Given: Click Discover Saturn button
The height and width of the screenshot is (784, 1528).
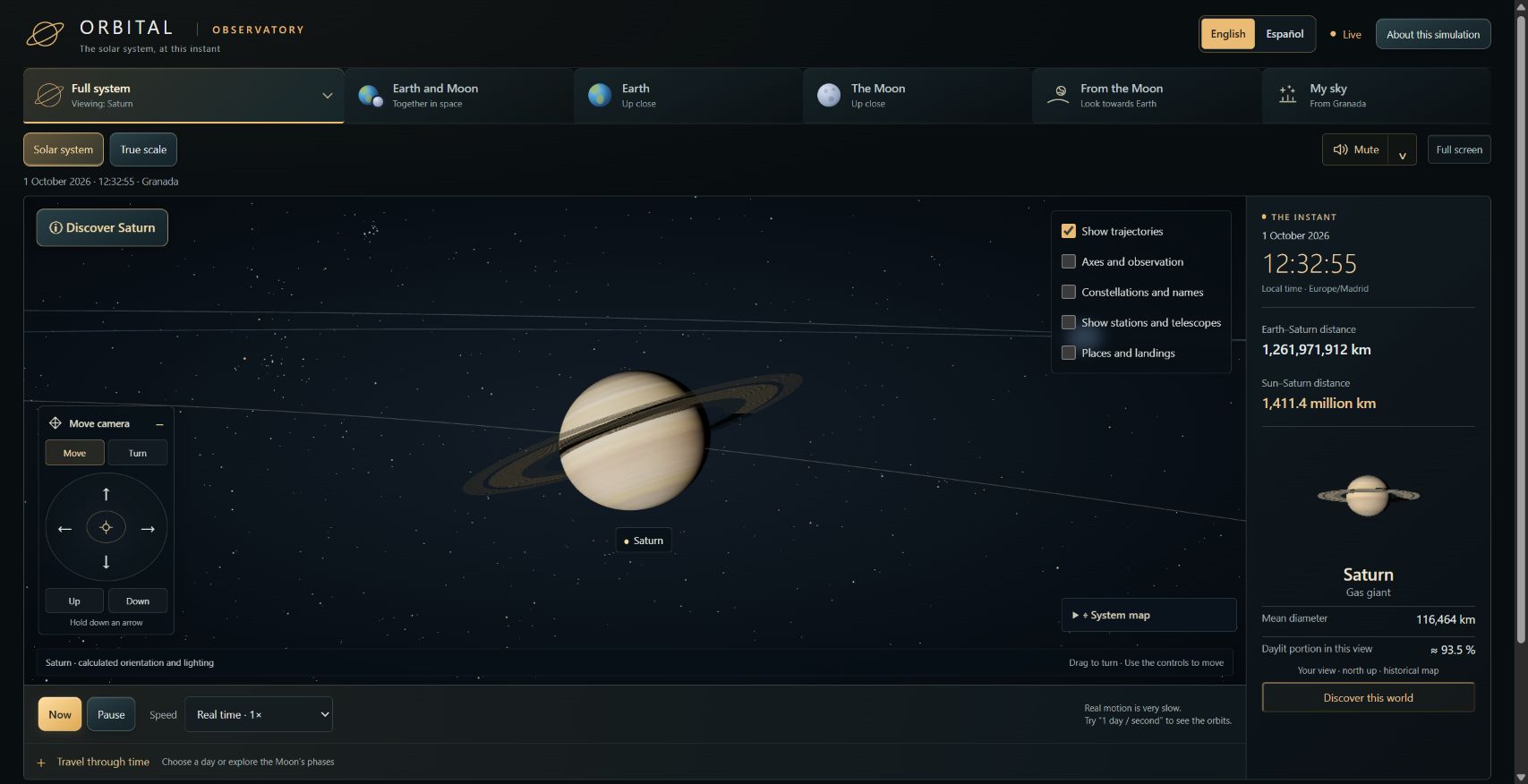Looking at the screenshot, I should (102, 227).
